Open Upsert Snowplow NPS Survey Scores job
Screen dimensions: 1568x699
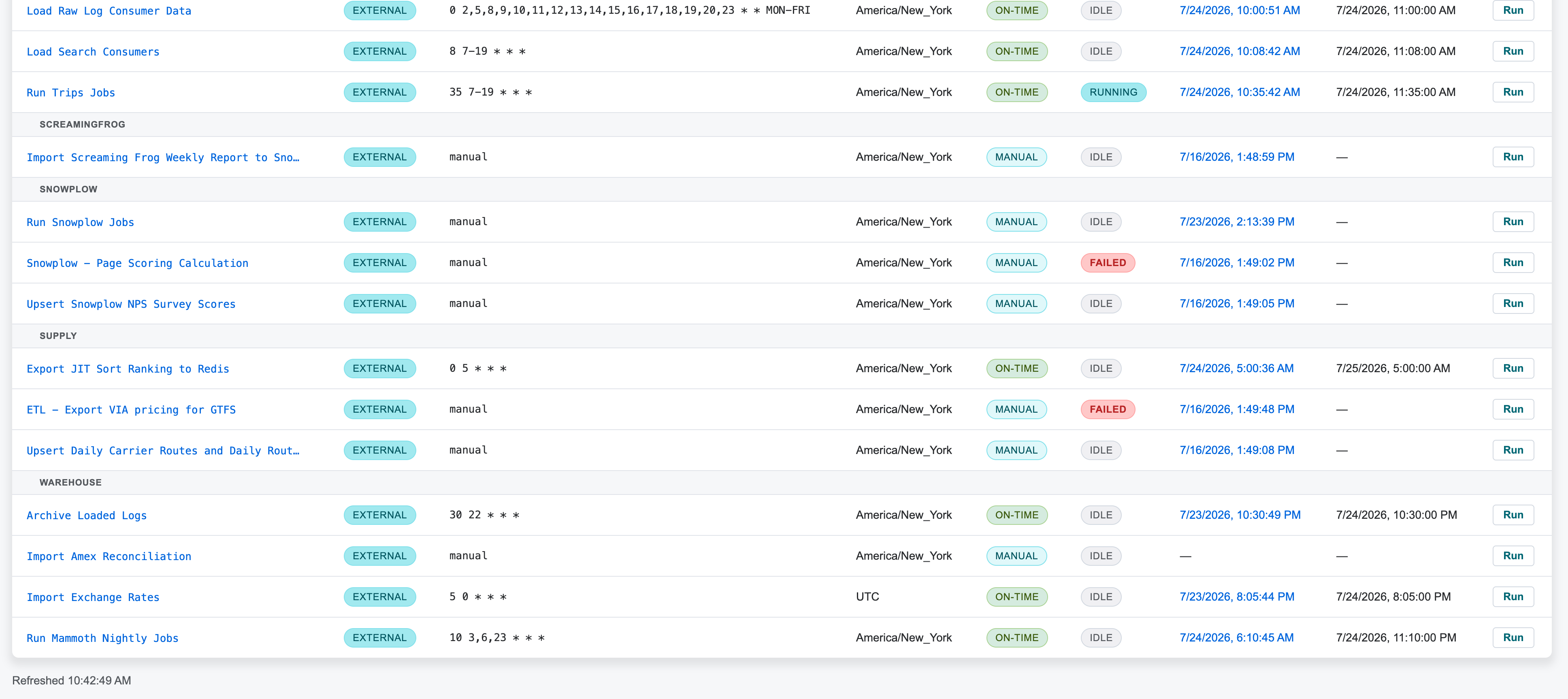coord(131,304)
